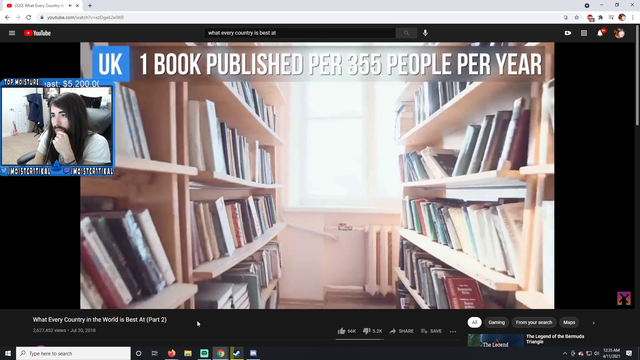
Task: Open the YouTube guide hamburger menu
Action: (12, 33)
